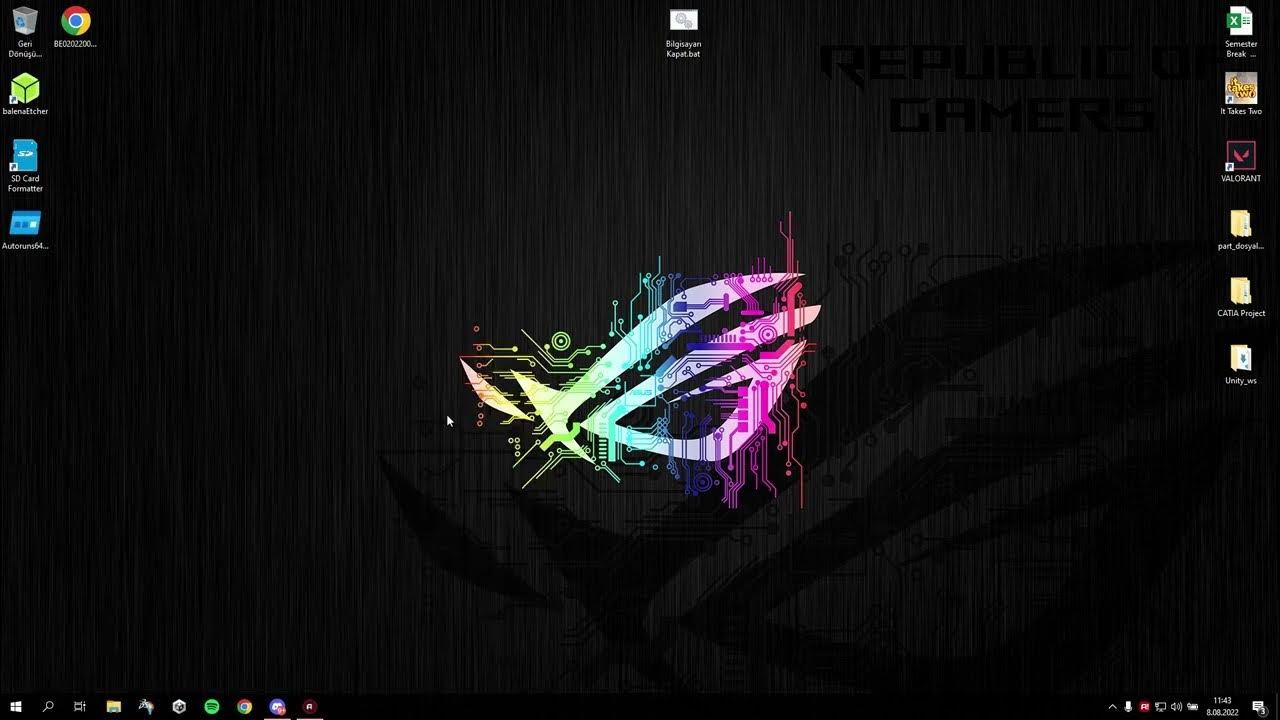Open the taskbar app left of Unity Hub
The height and width of the screenshot is (720, 1280).
[146, 706]
